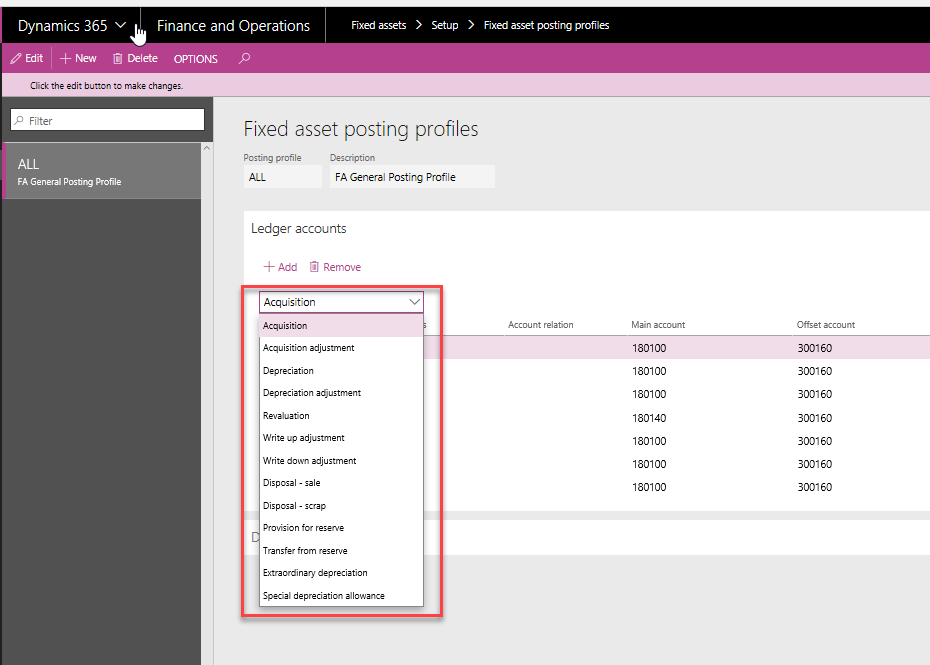Screen dimensions: 930x665
Task: Click the Description field value
Action: (412, 177)
